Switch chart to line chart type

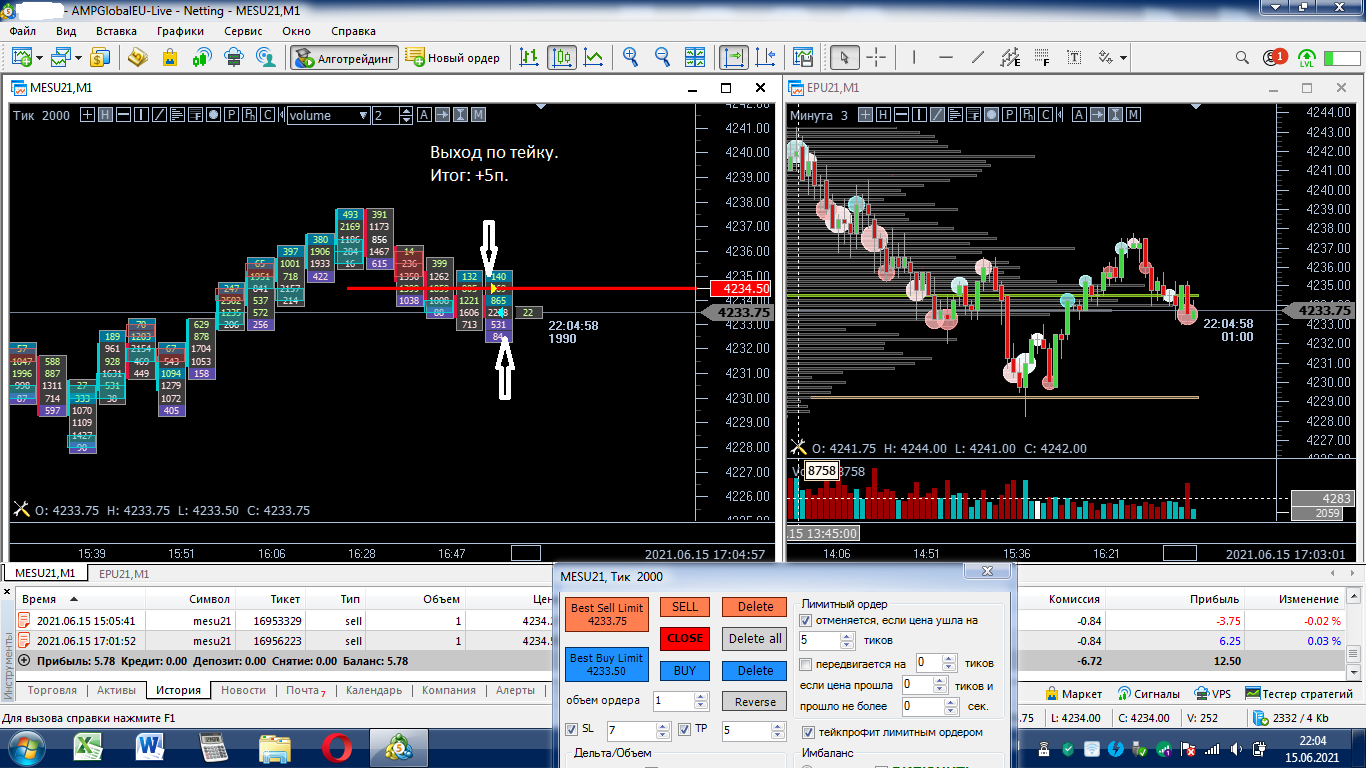click(x=594, y=57)
